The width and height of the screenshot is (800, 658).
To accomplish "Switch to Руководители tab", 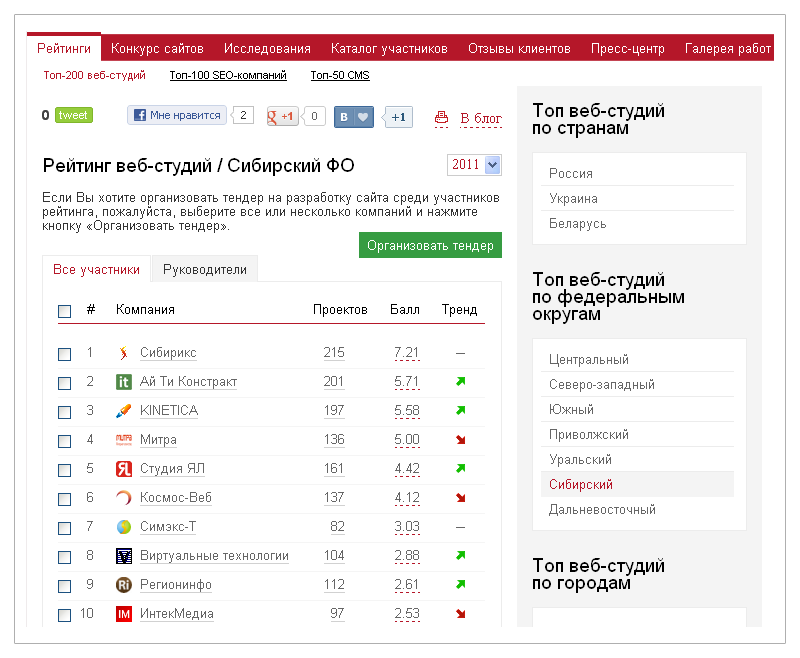I will (x=205, y=269).
